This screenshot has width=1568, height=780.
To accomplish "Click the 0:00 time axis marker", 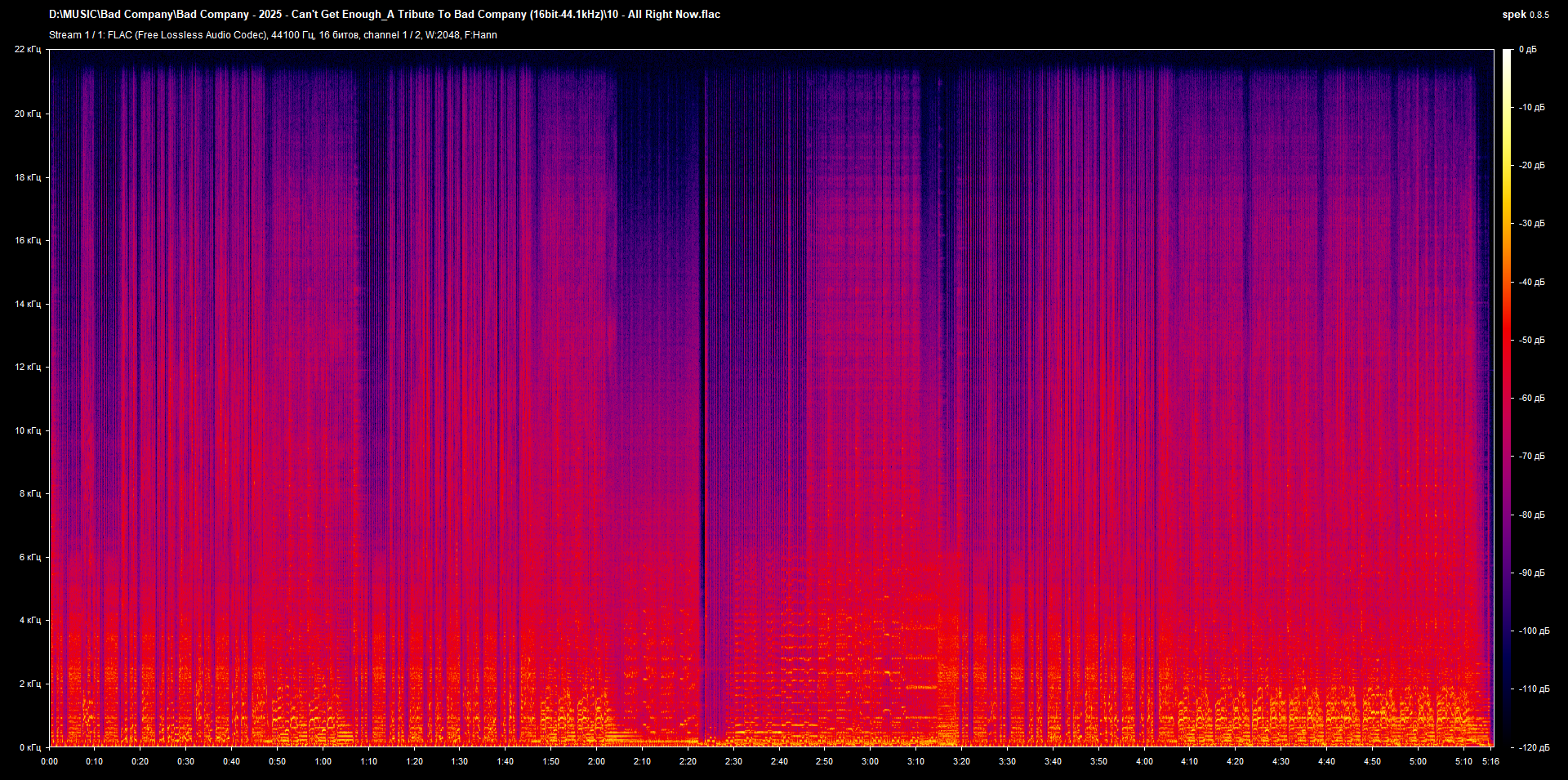I will tap(50, 761).
